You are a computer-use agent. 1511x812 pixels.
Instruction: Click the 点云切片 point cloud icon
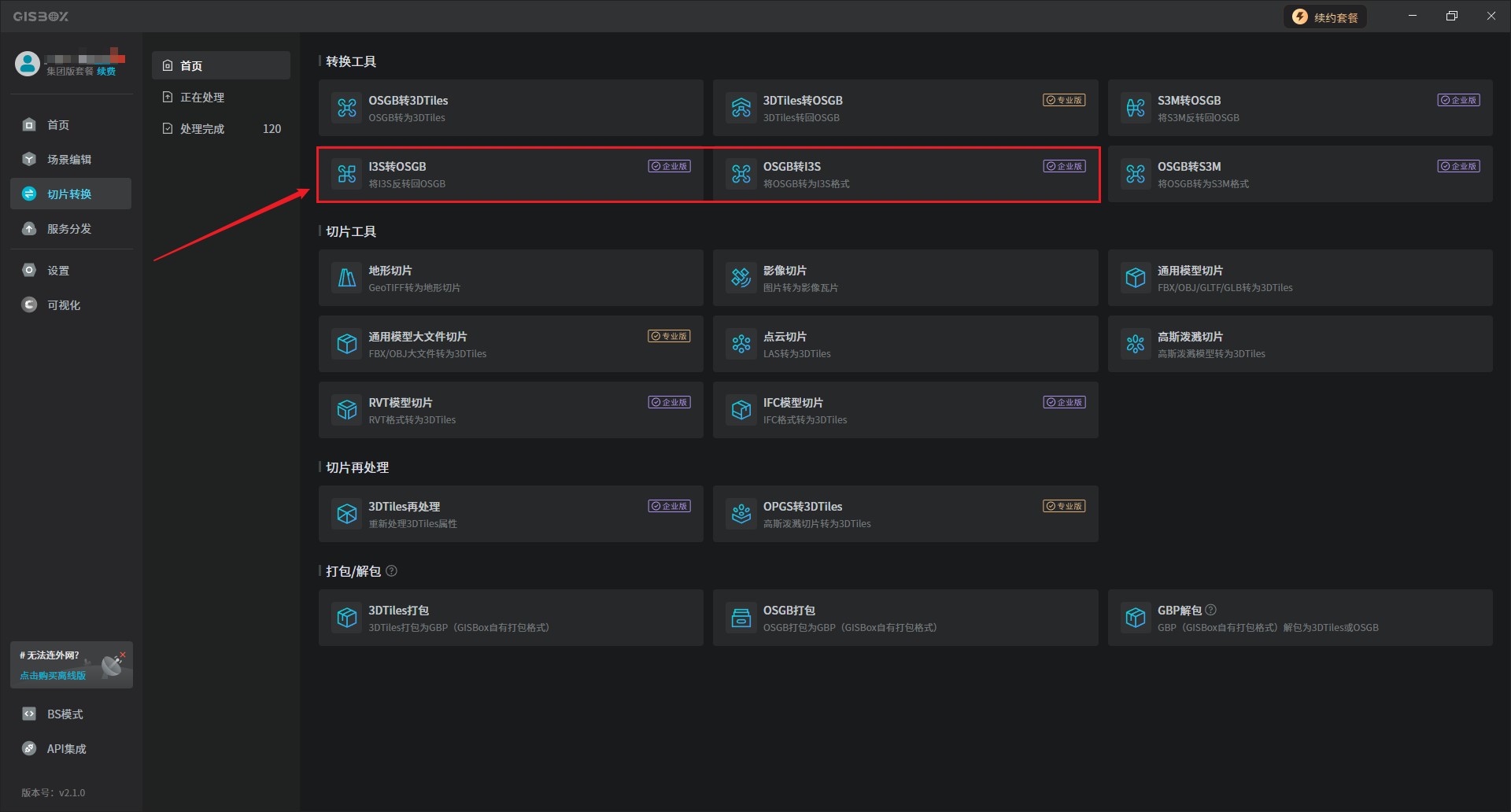click(741, 344)
